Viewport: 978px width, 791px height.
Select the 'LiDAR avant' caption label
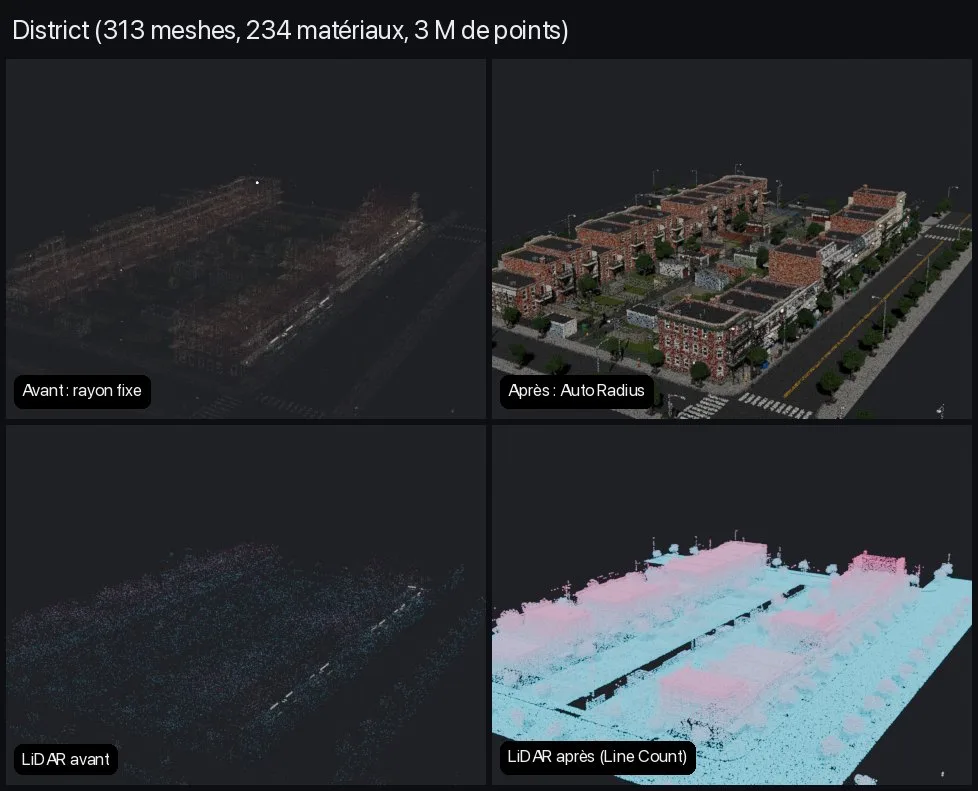(x=65, y=759)
